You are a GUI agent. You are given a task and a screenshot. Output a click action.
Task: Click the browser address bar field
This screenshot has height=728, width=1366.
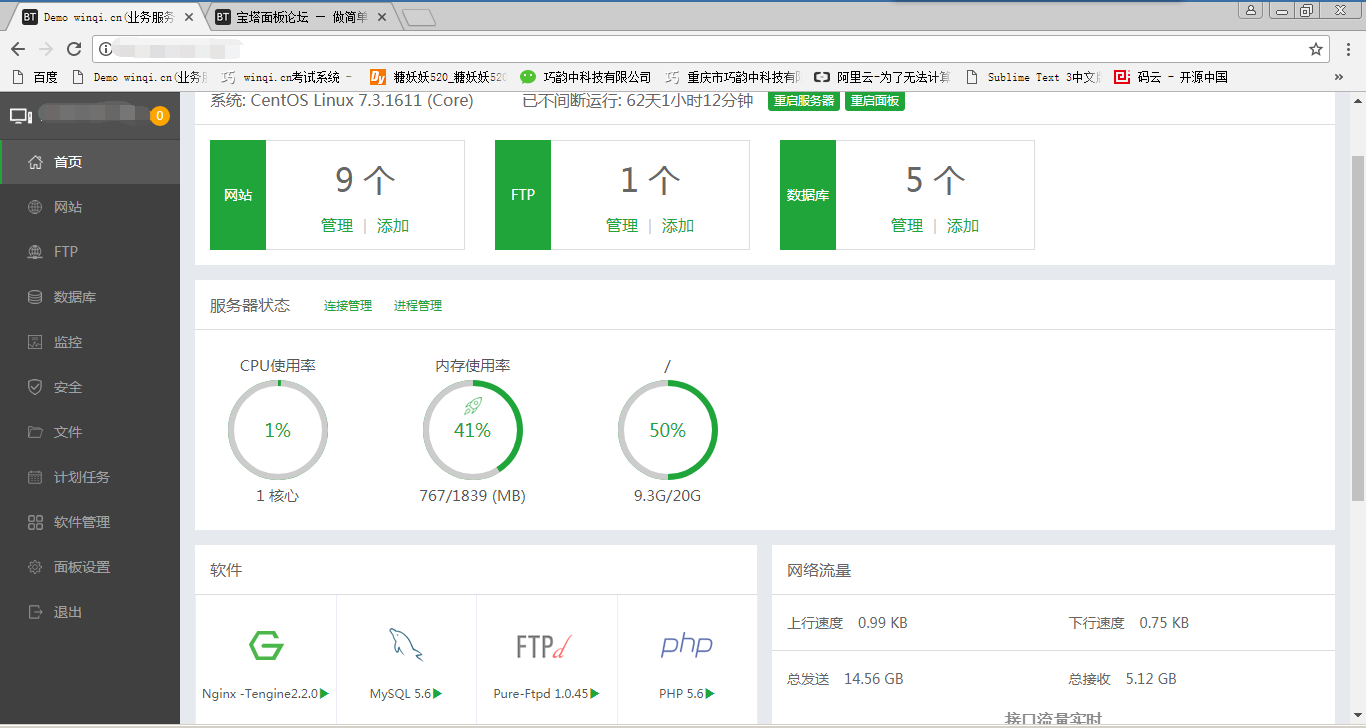coord(710,49)
